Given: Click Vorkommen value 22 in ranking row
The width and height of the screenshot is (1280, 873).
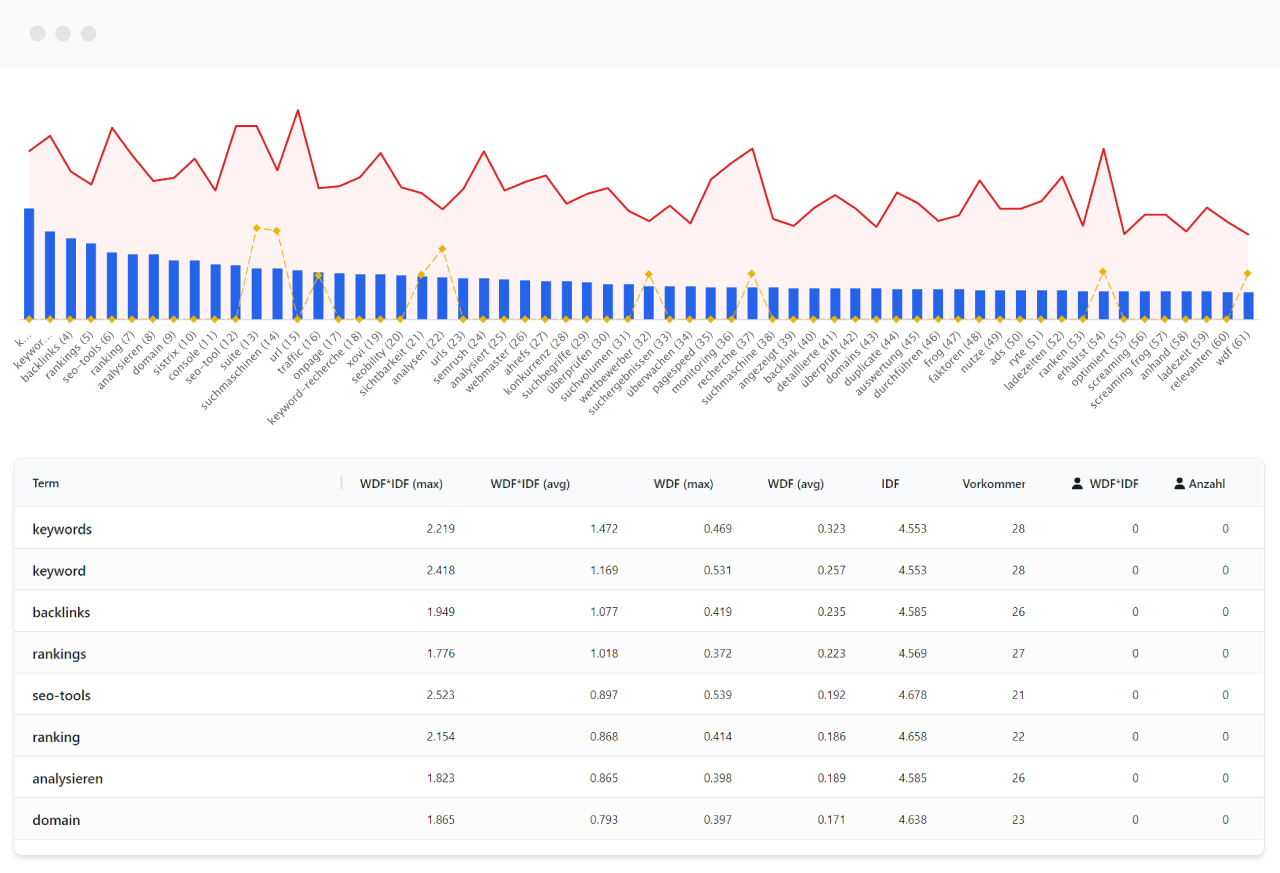Looking at the screenshot, I should pyautogui.click(x=1018, y=737).
